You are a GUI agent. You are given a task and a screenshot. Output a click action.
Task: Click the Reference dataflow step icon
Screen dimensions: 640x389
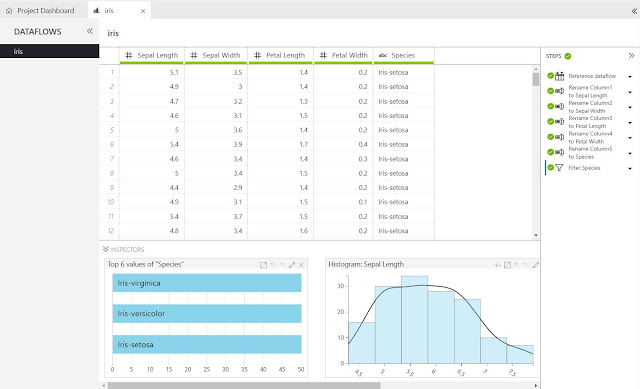(559, 76)
